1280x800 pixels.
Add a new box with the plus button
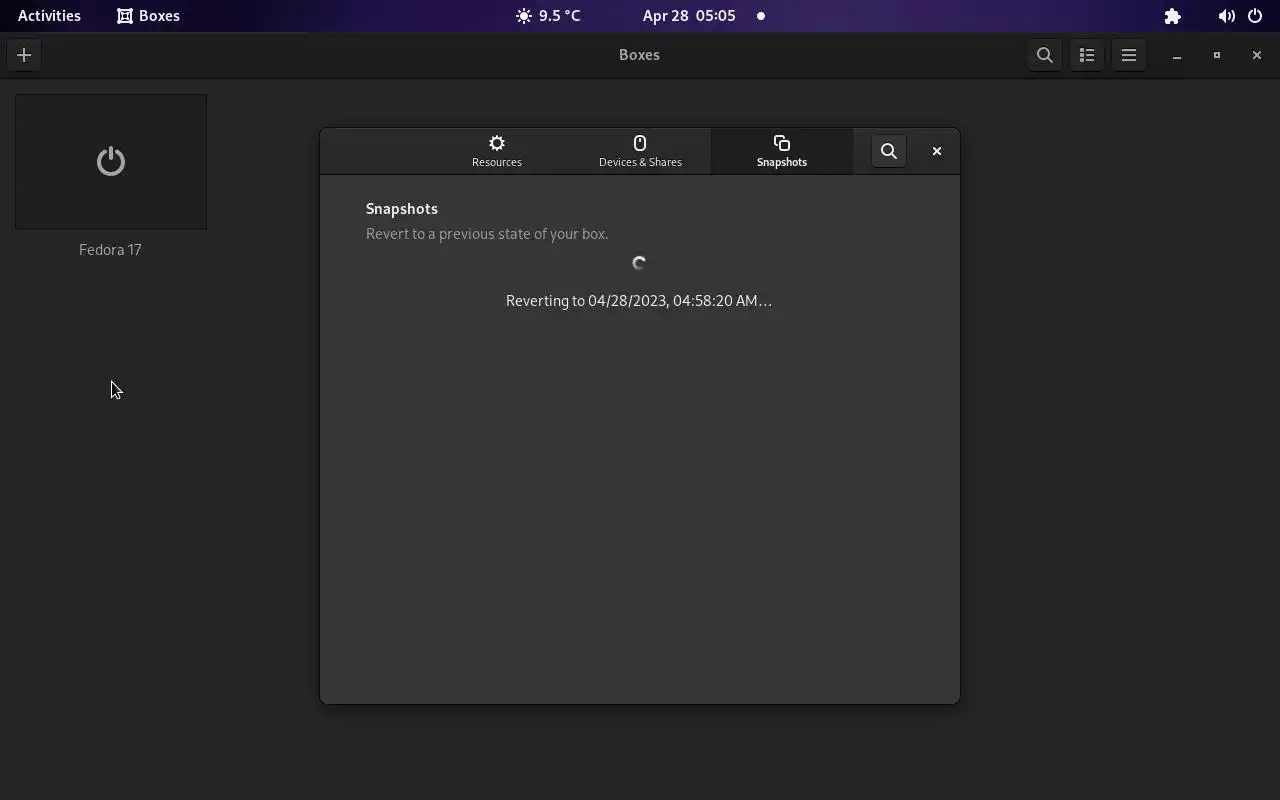(24, 55)
